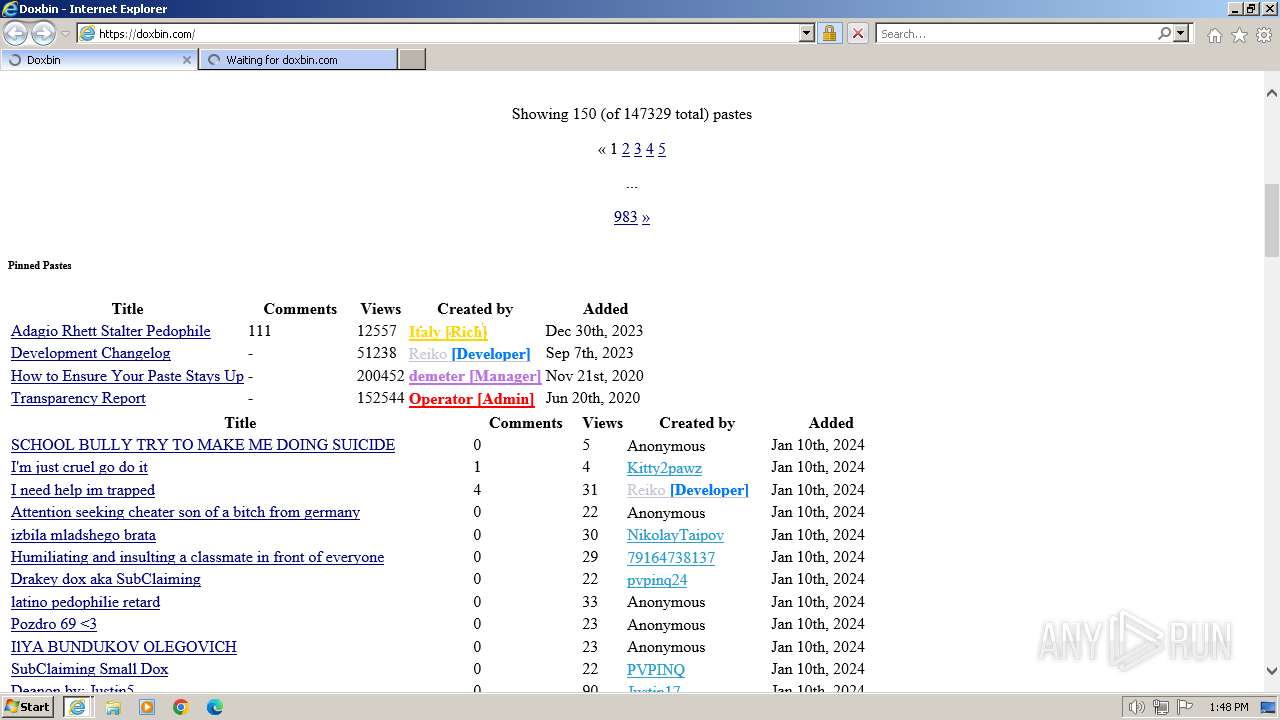This screenshot has height=720, width=1280.
Task: Go to page 5 of pastes
Action: [x=662, y=149]
